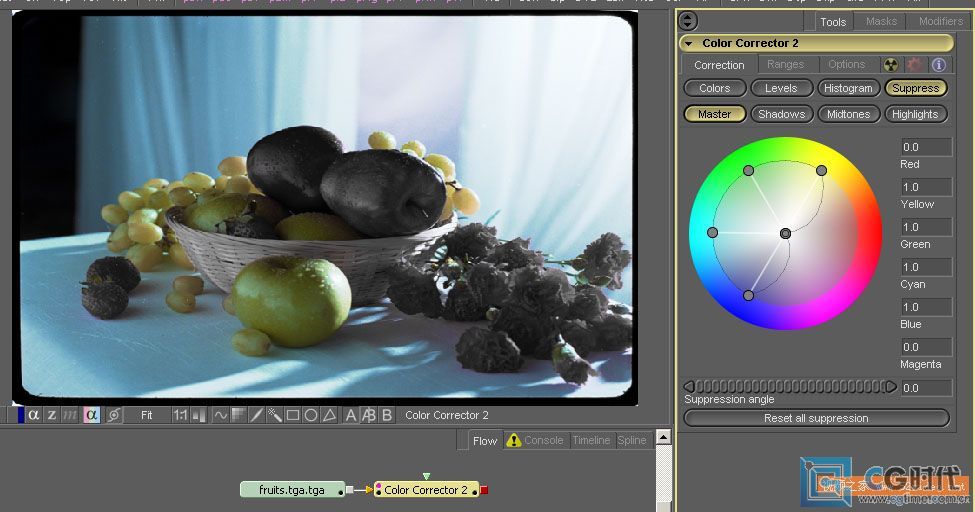Select the Midtones range toggle
Screen dimensions: 975x512
848,114
